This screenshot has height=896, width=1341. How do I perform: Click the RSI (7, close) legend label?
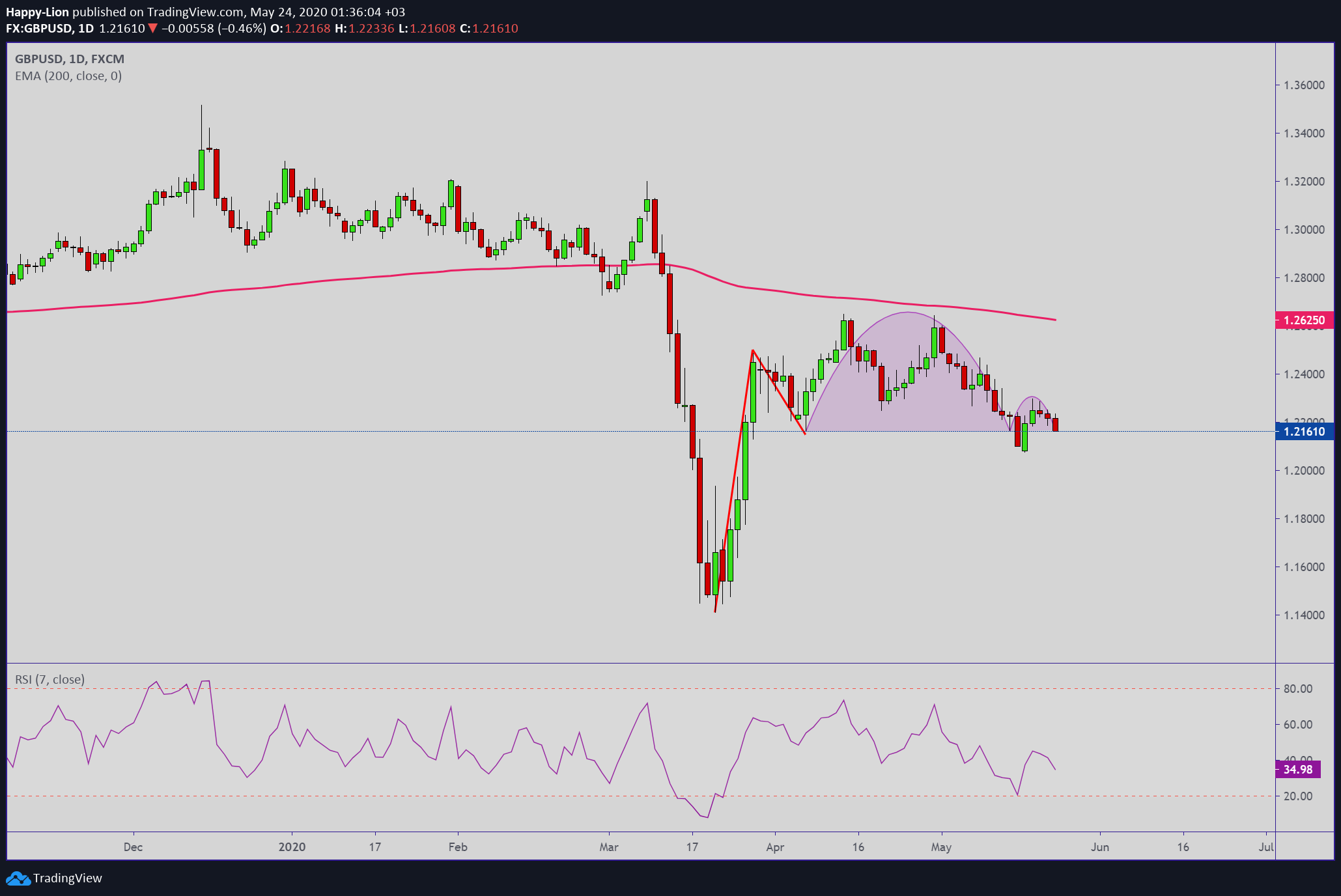point(49,680)
